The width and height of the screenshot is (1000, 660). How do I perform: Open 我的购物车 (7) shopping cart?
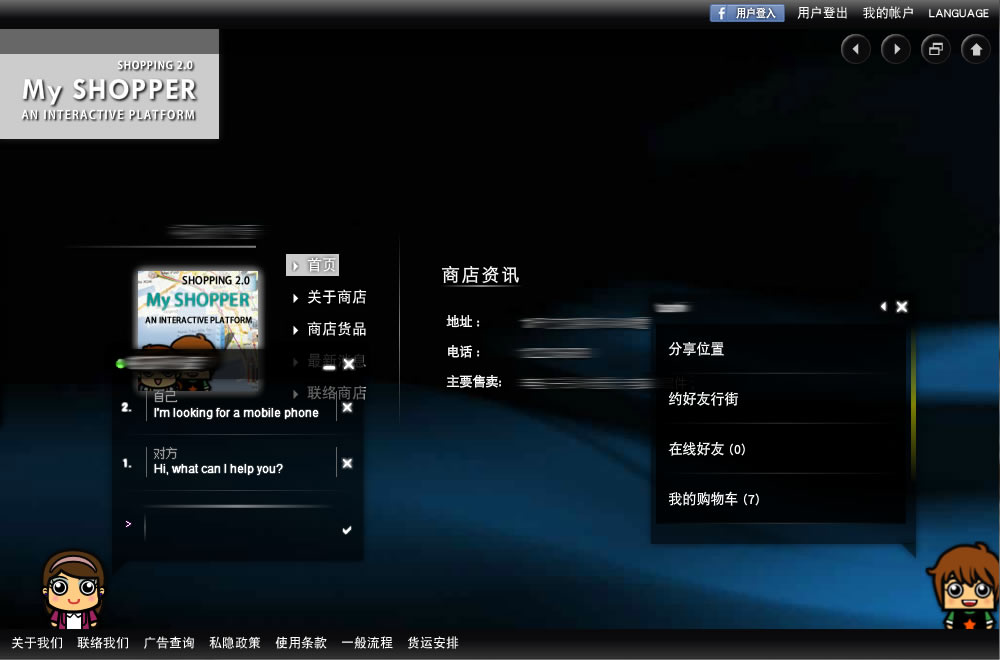pyautogui.click(x=714, y=499)
